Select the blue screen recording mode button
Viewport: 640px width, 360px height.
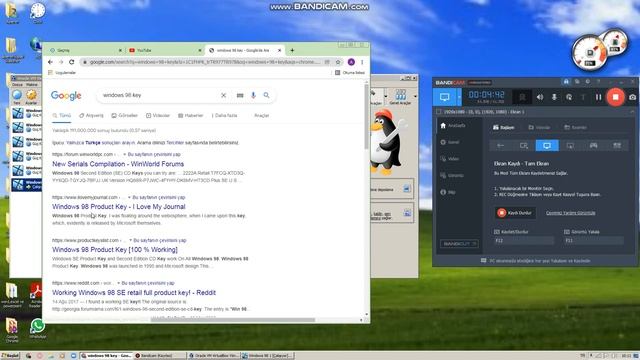[444, 97]
